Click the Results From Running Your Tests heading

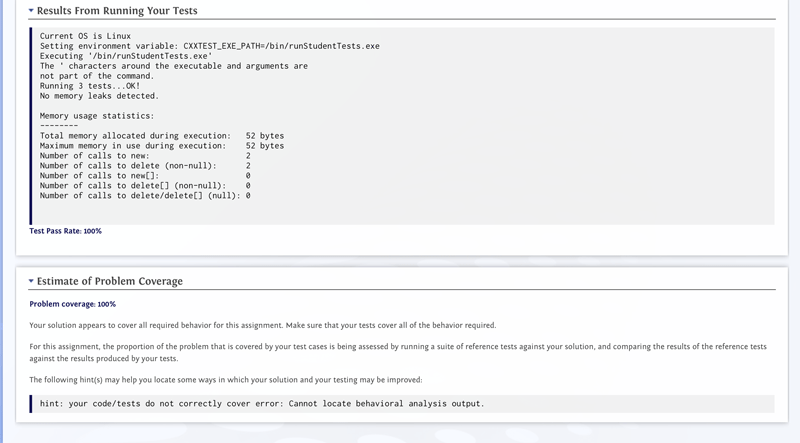[x=117, y=11]
